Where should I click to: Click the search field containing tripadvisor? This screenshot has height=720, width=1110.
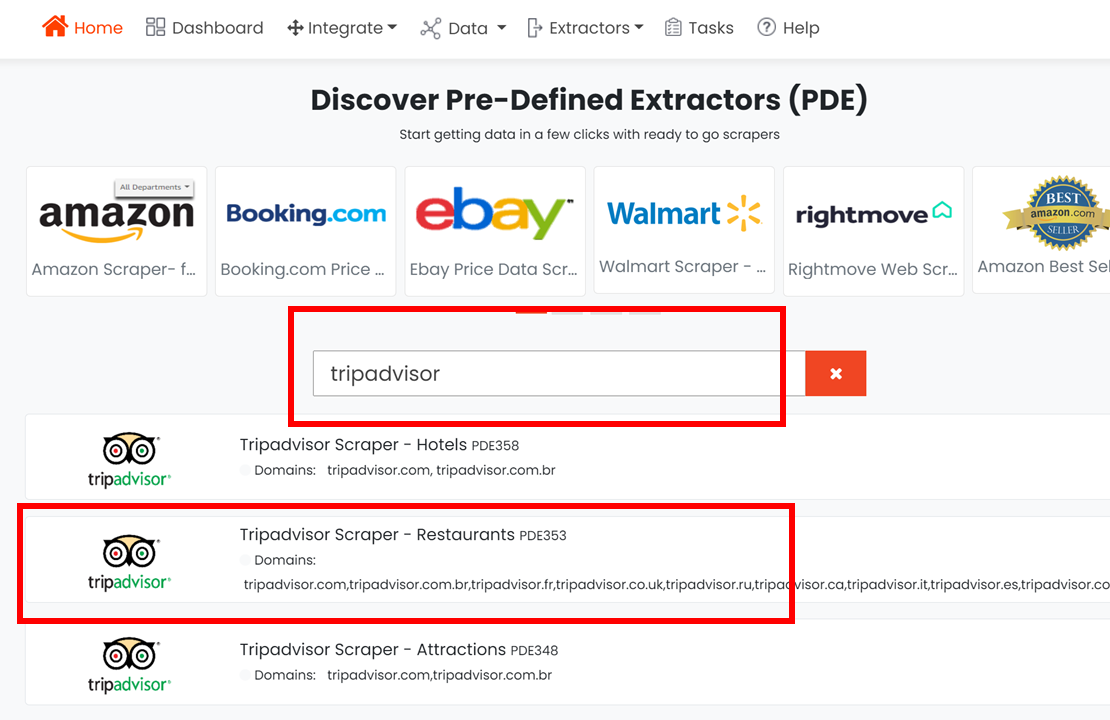pyautogui.click(x=559, y=373)
